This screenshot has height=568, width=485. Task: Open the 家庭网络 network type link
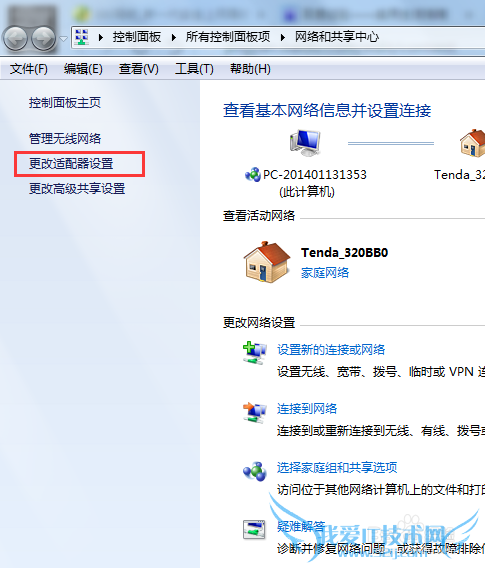[x=325, y=272]
